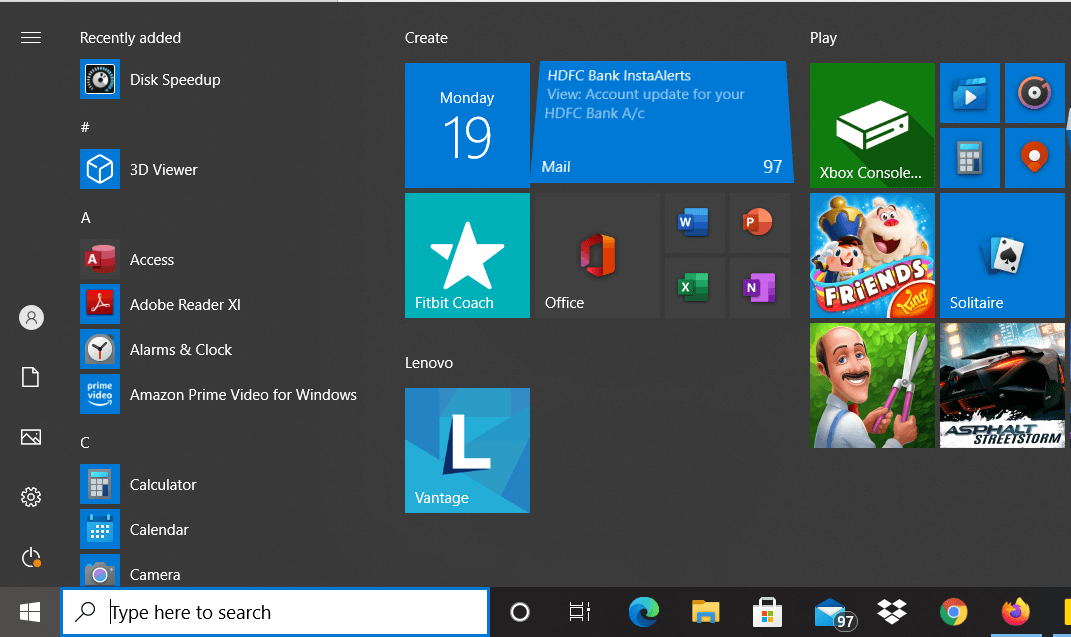Open the '#' section header

coord(85,127)
